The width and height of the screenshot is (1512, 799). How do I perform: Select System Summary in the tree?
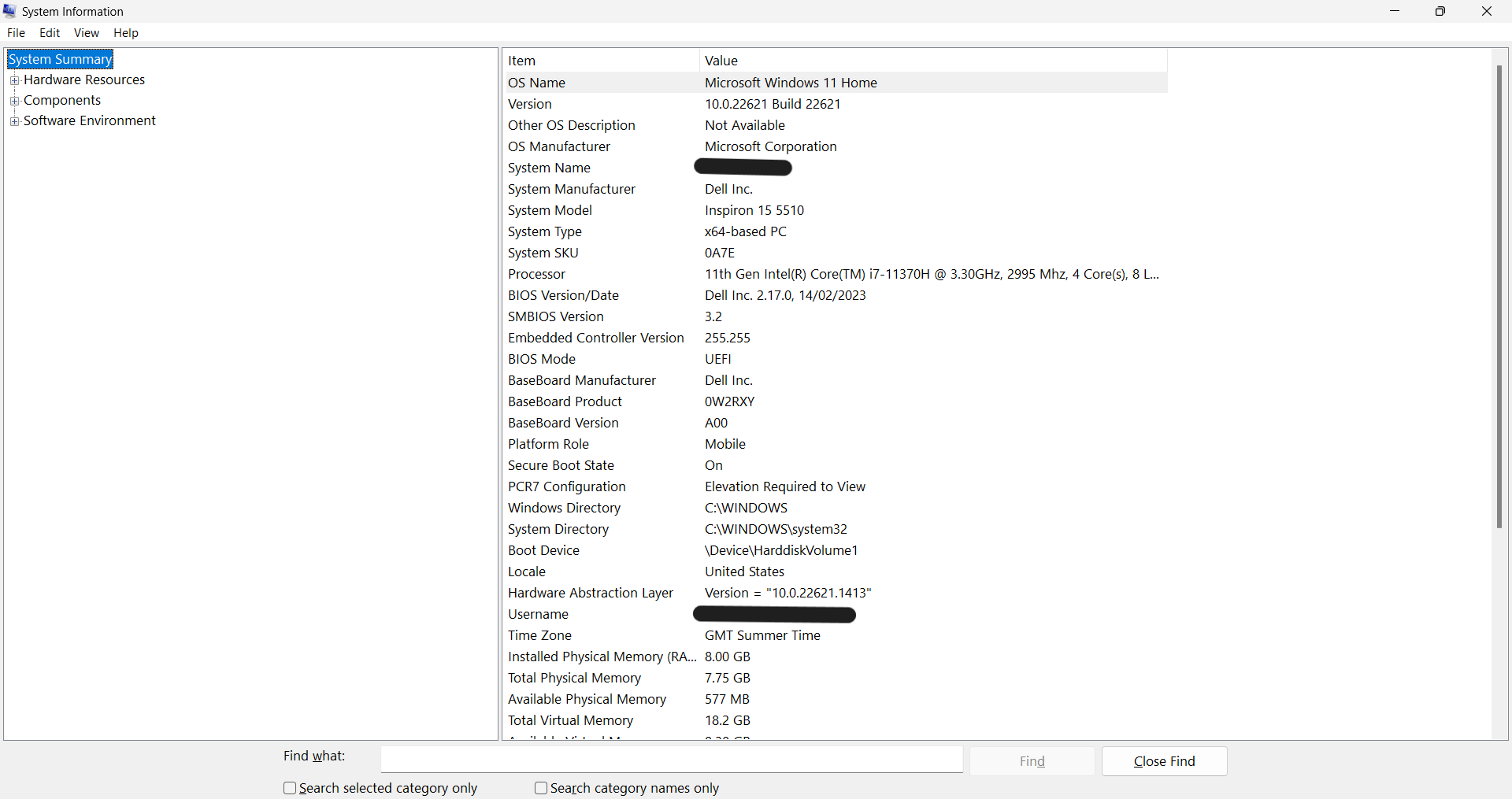(x=61, y=59)
